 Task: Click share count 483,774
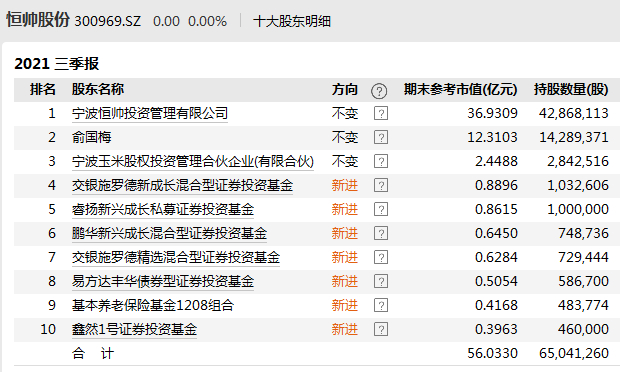click(x=583, y=305)
